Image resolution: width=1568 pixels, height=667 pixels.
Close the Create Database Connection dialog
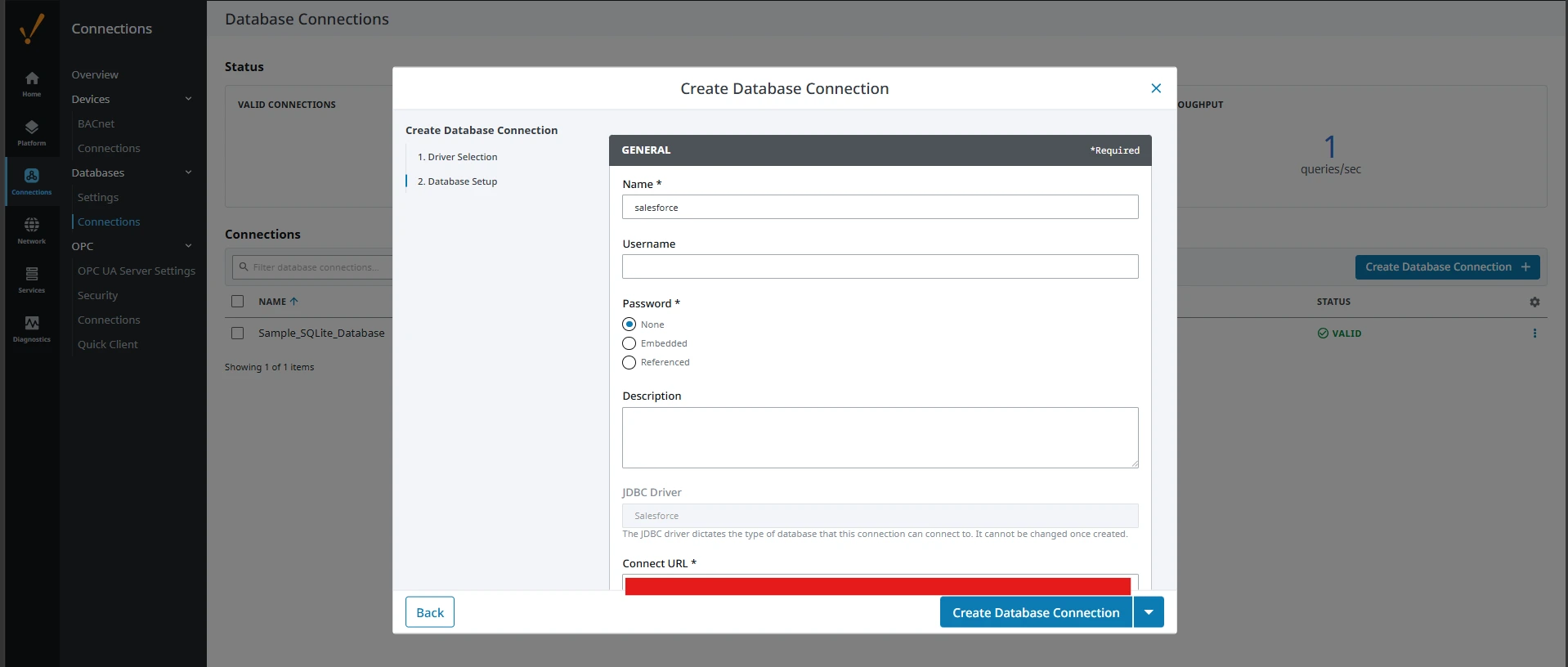(1156, 88)
